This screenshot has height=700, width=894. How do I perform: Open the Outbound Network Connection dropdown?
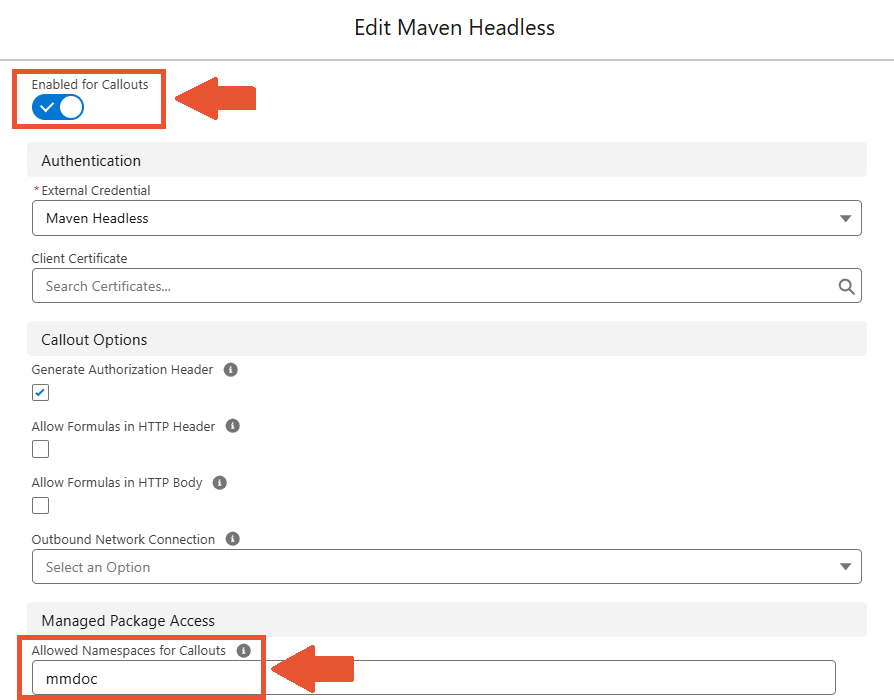click(x=446, y=567)
